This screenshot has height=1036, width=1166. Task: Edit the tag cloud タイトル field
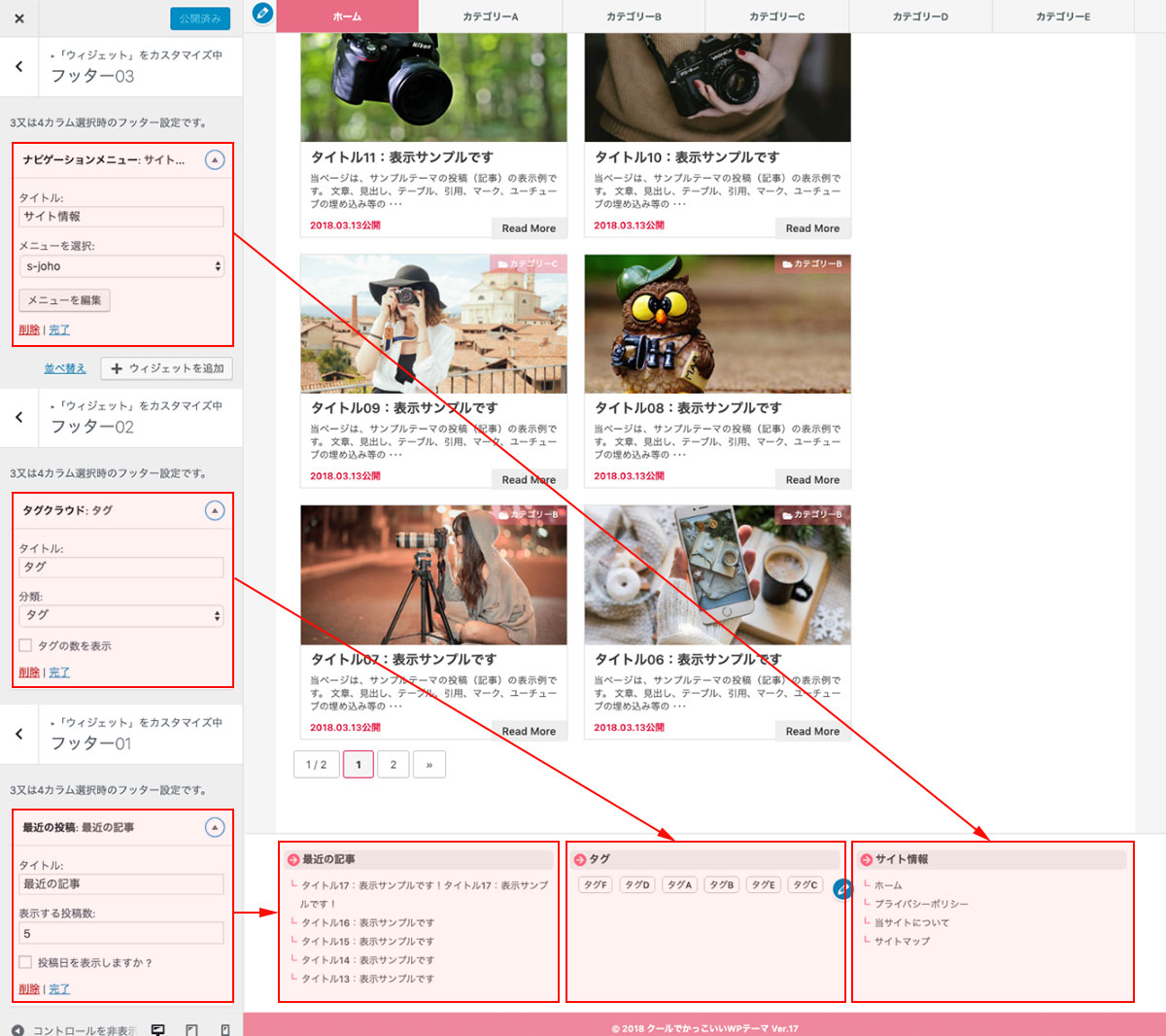tap(121, 567)
